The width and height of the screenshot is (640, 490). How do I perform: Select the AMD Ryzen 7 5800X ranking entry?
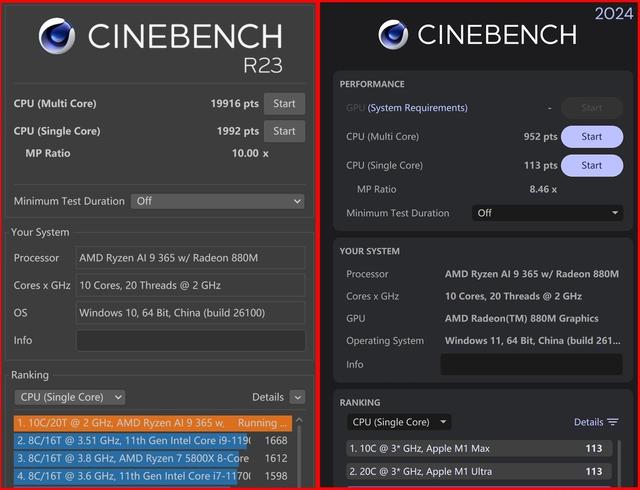coord(151,459)
